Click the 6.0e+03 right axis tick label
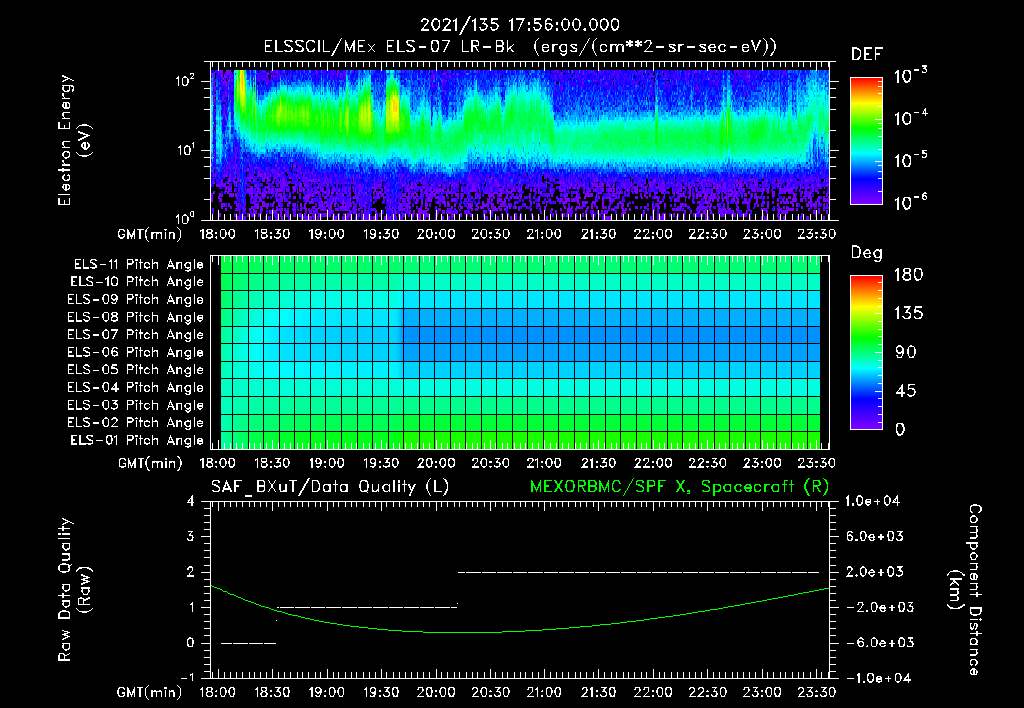Image resolution: width=1024 pixels, height=708 pixels. pyautogui.click(x=874, y=536)
